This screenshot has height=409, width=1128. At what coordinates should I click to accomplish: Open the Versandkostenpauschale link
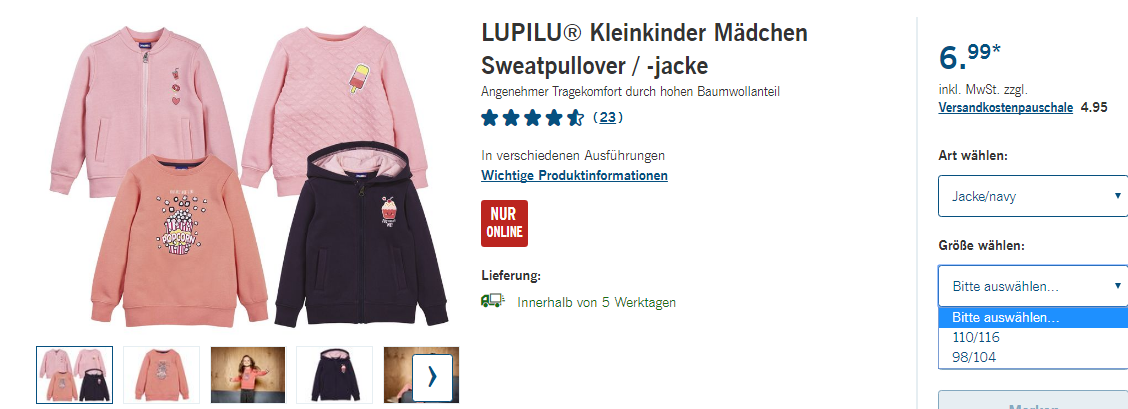click(1006, 108)
